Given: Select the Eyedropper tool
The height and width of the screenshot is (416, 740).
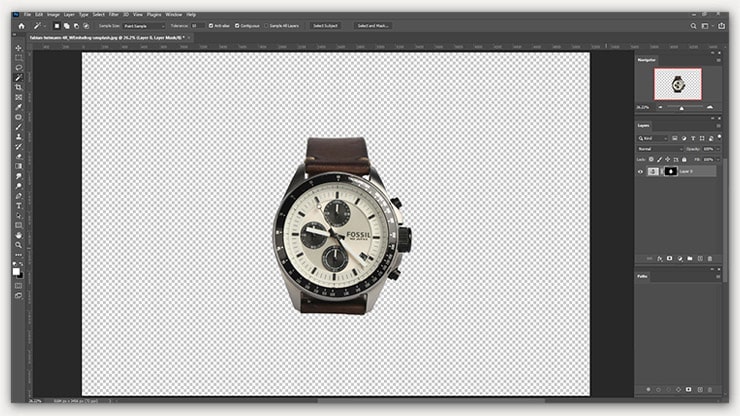Looking at the screenshot, I should [x=18, y=107].
